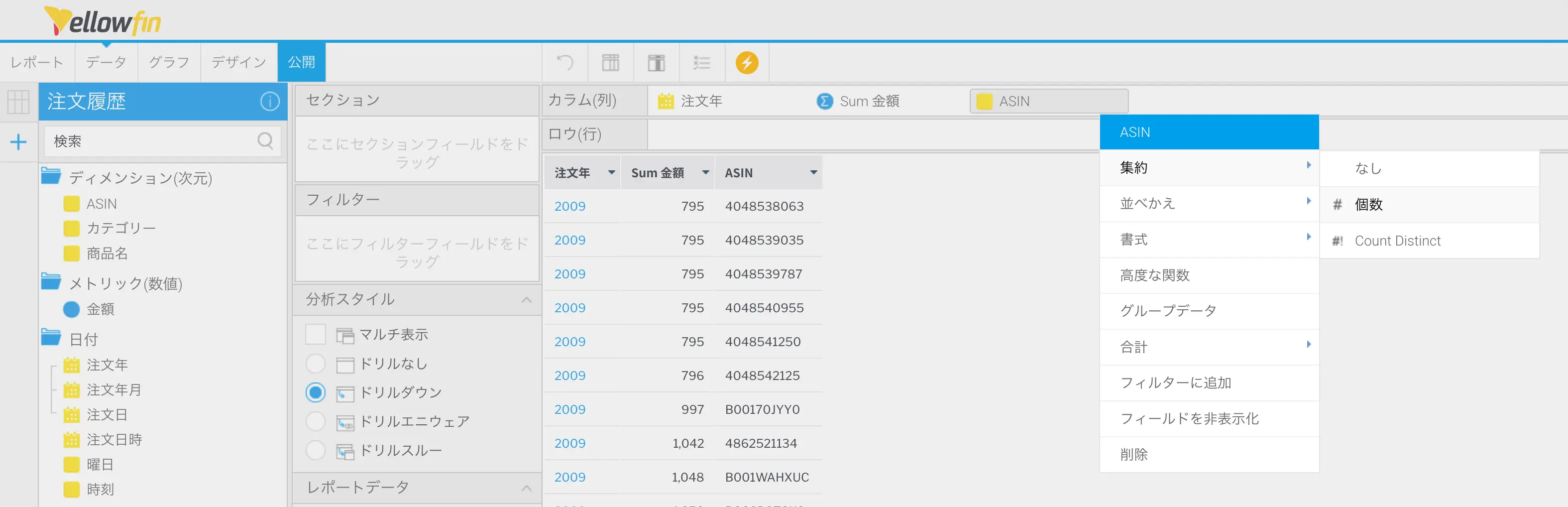Click the plus icon in left sidebar

pyautogui.click(x=18, y=142)
